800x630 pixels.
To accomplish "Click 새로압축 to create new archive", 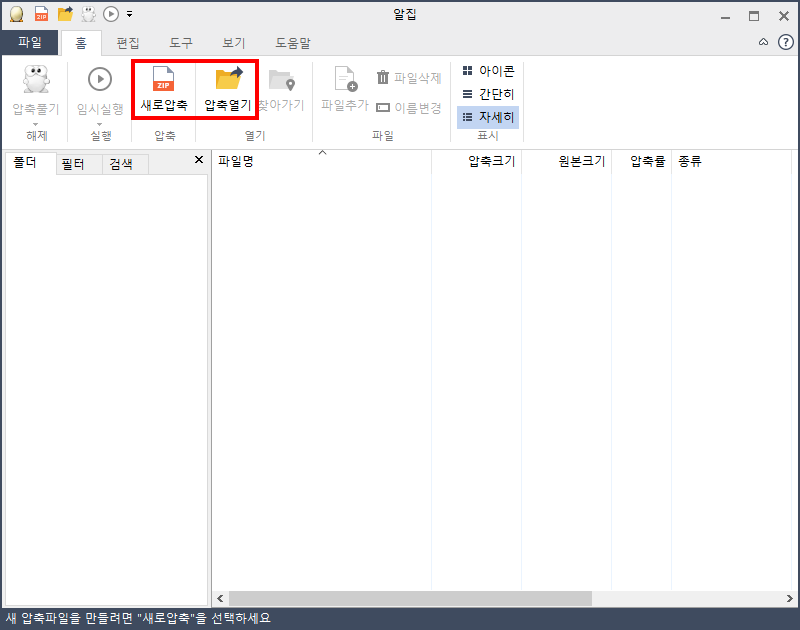I will [x=164, y=90].
